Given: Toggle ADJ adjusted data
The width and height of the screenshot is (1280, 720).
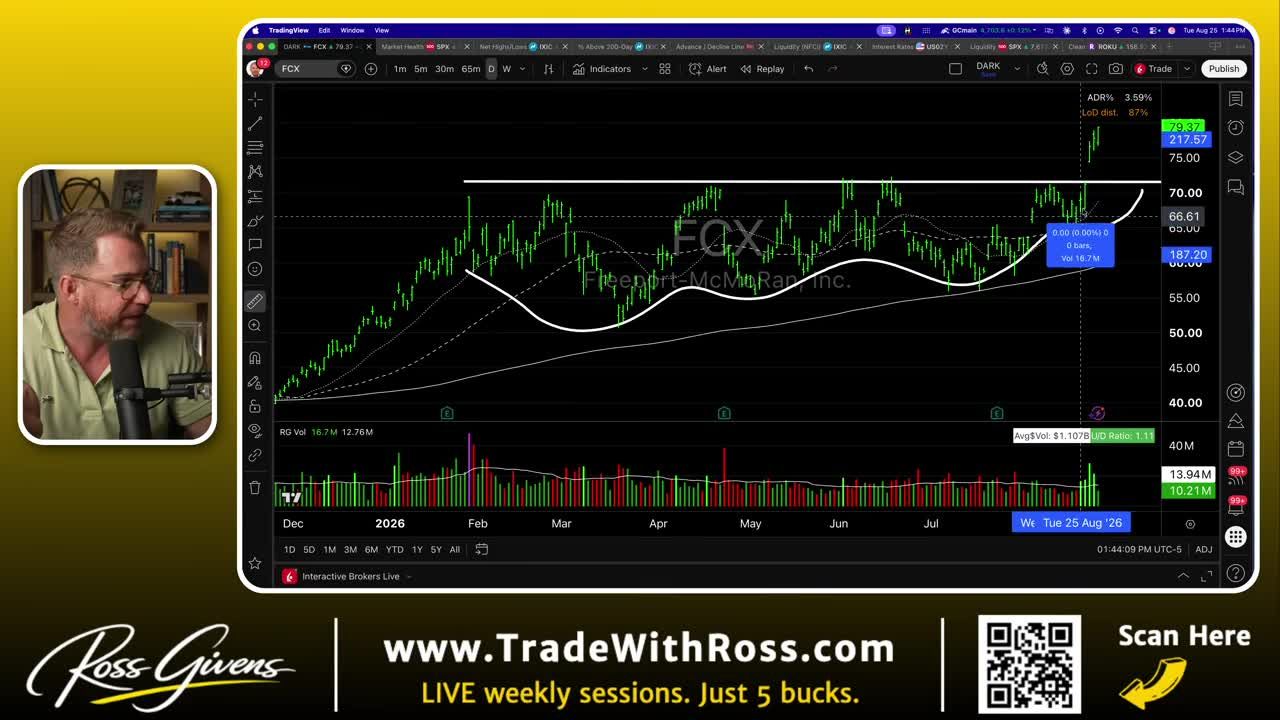Looking at the screenshot, I should pos(1204,549).
